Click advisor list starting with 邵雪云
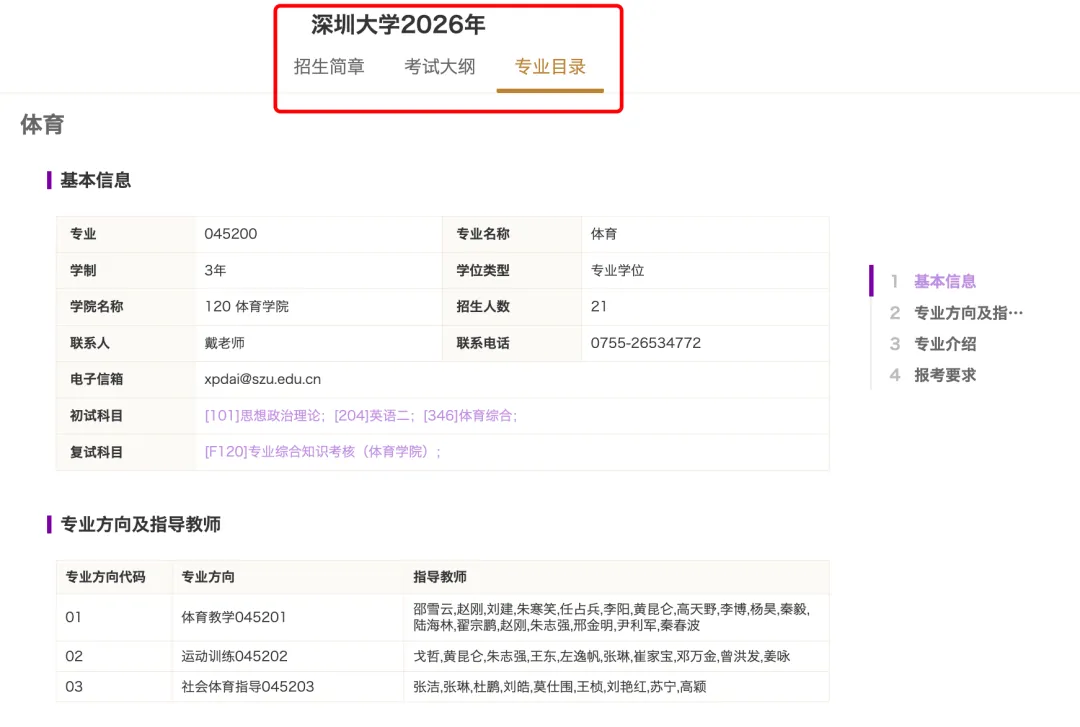The width and height of the screenshot is (1080, 727). tap(612, 617)
